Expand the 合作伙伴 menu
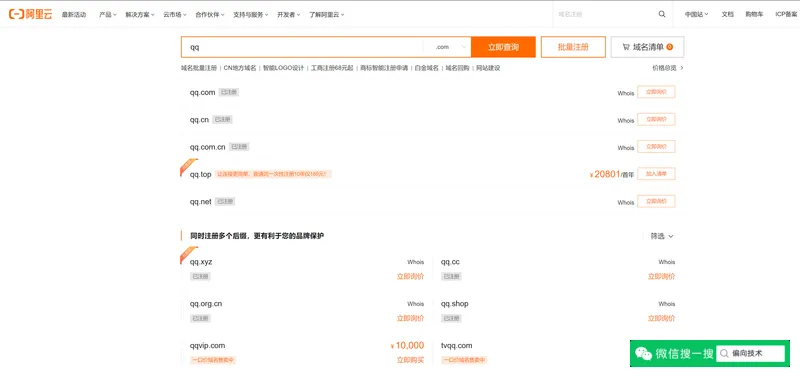Viewport: 800px width, 377px height. 210,15
